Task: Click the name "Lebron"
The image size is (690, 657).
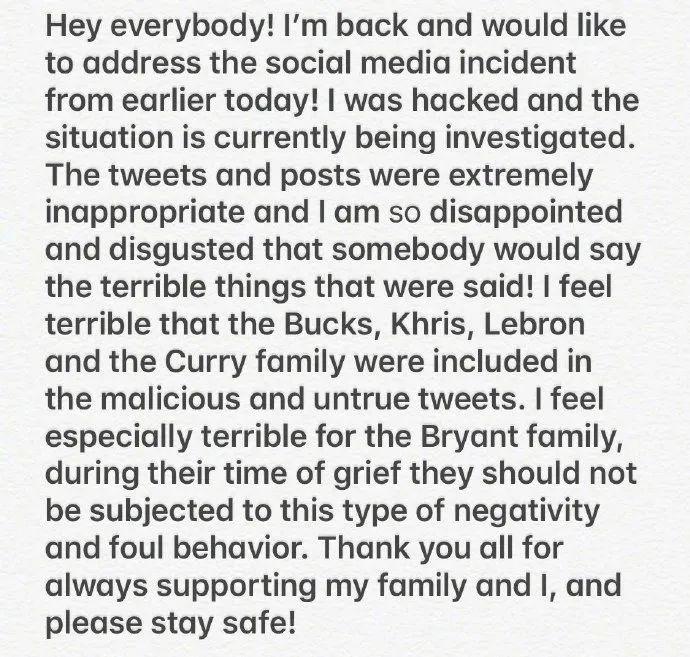Action: [x=591, y=322]
